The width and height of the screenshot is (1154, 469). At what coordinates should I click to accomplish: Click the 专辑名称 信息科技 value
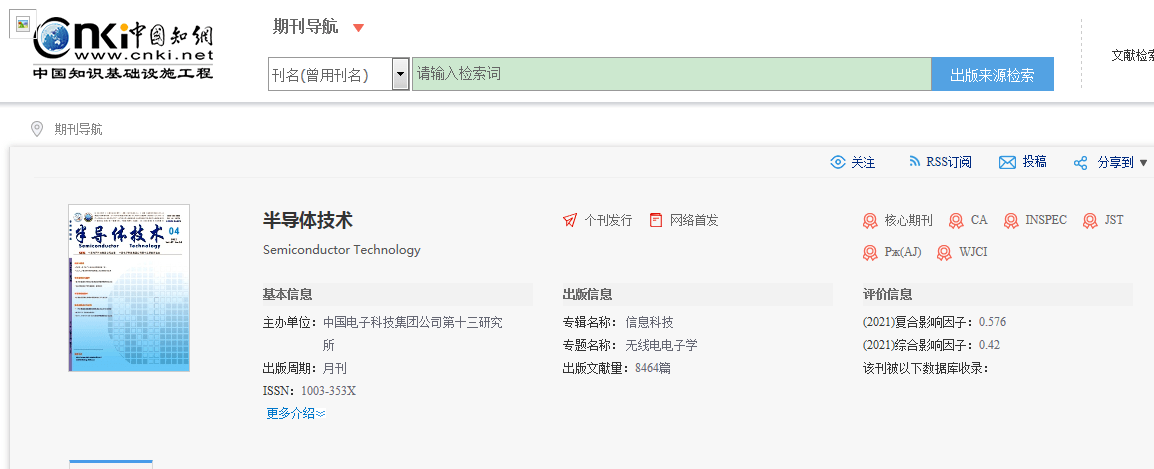point(649,322)
